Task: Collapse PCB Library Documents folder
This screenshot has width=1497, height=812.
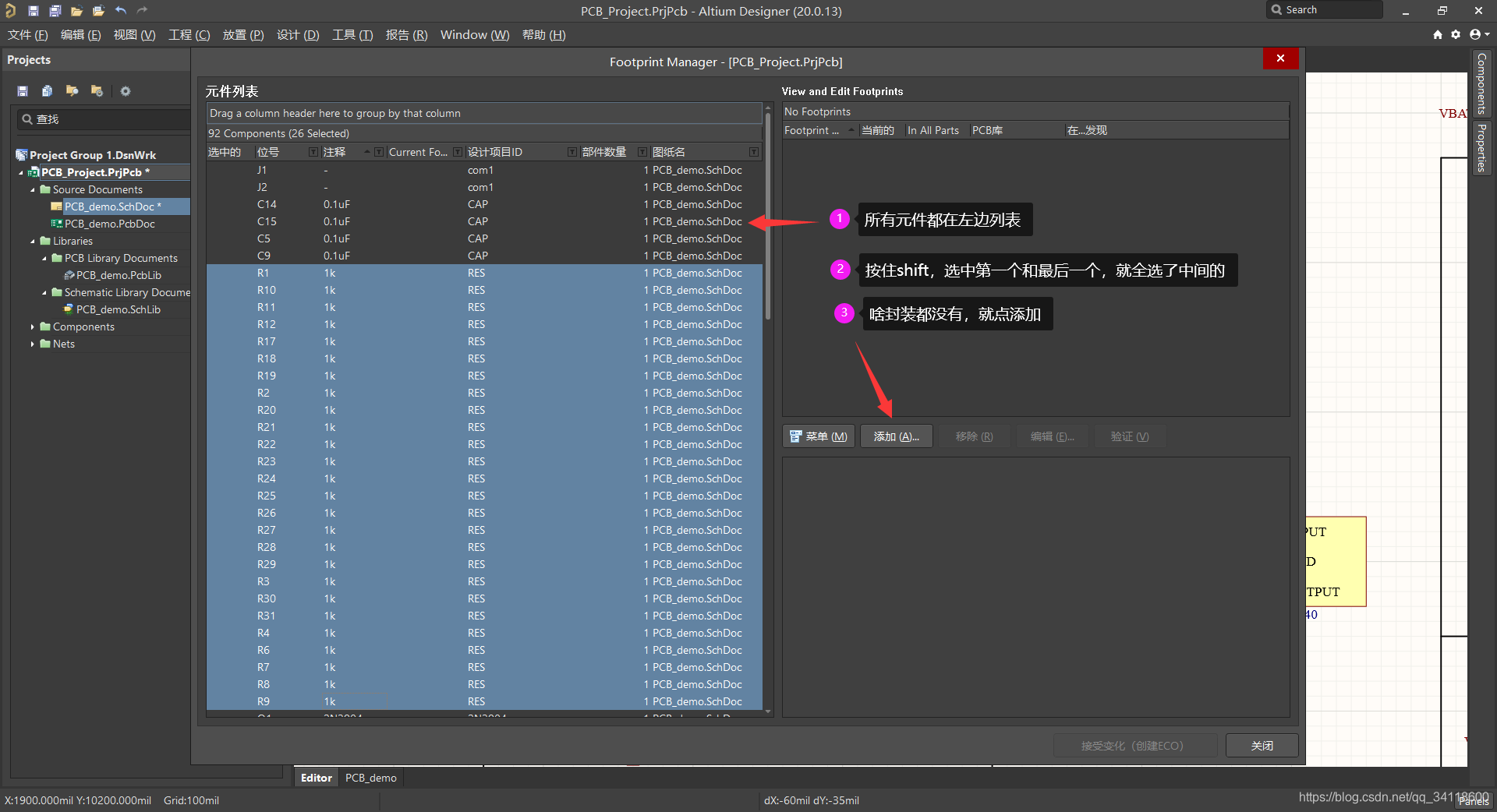Action: tap(44, 259)
